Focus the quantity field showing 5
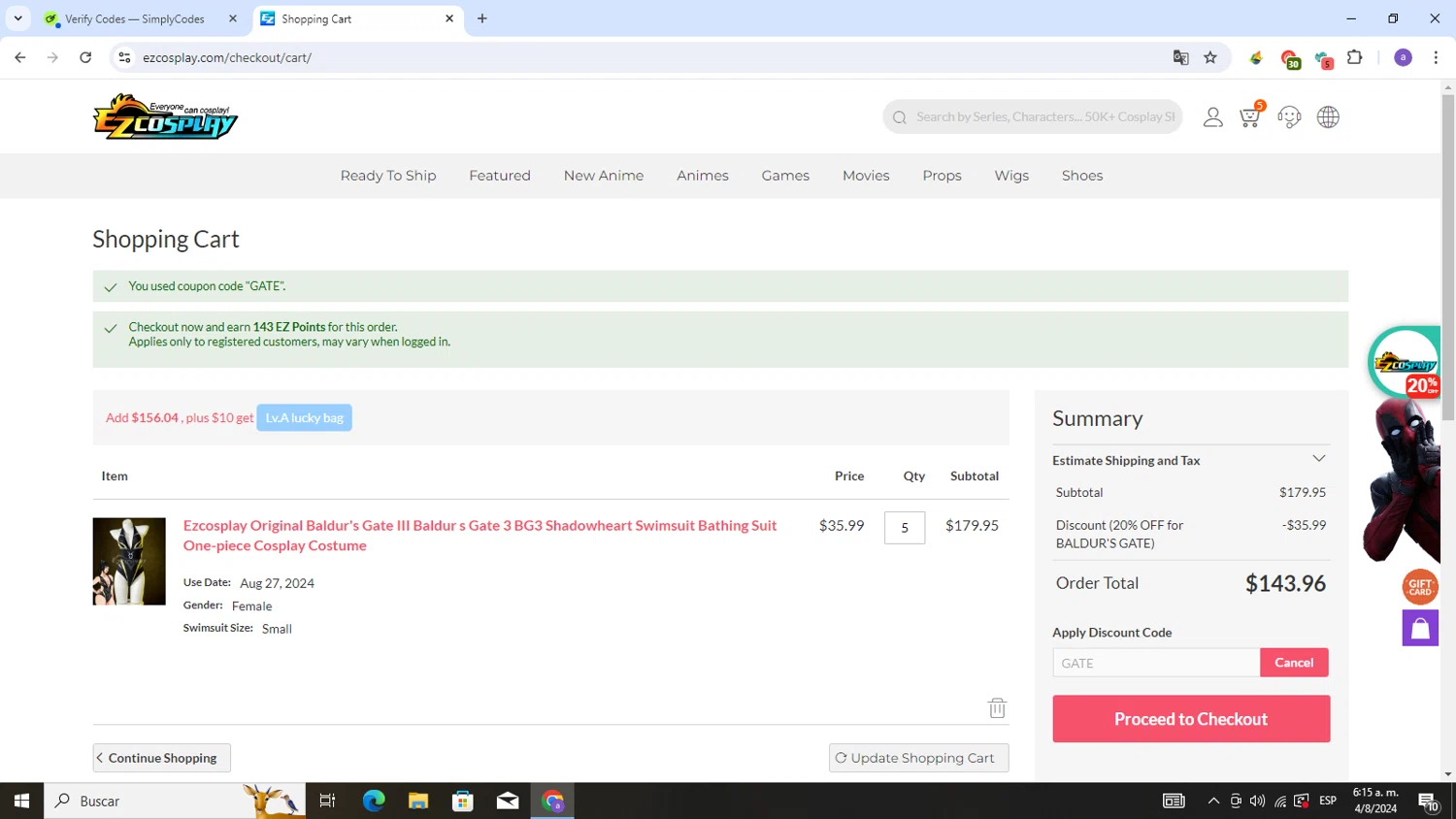Screen dimensions: 1456x819 tap(905, 528)
